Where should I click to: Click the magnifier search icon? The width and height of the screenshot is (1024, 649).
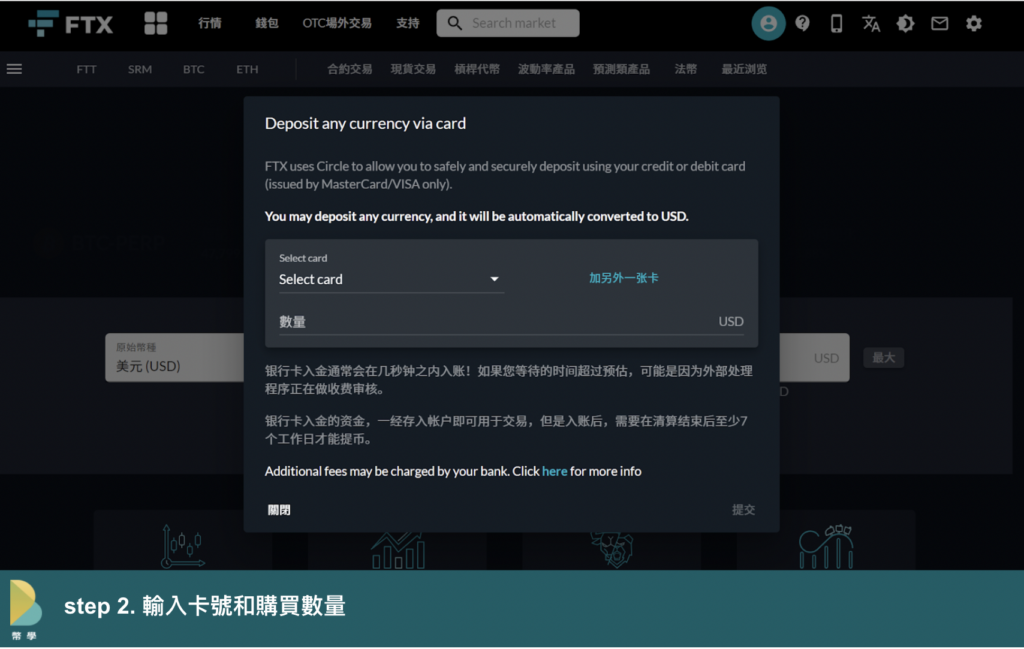click(455, 24)
